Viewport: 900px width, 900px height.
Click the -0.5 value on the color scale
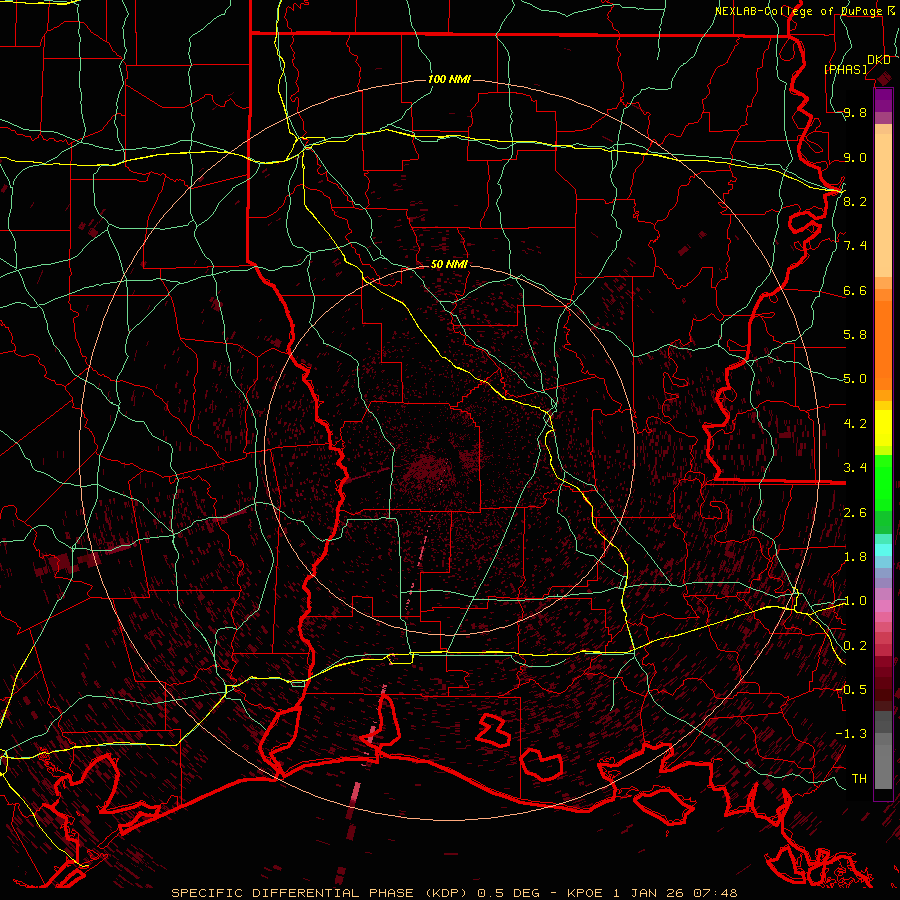coord(851,689)
